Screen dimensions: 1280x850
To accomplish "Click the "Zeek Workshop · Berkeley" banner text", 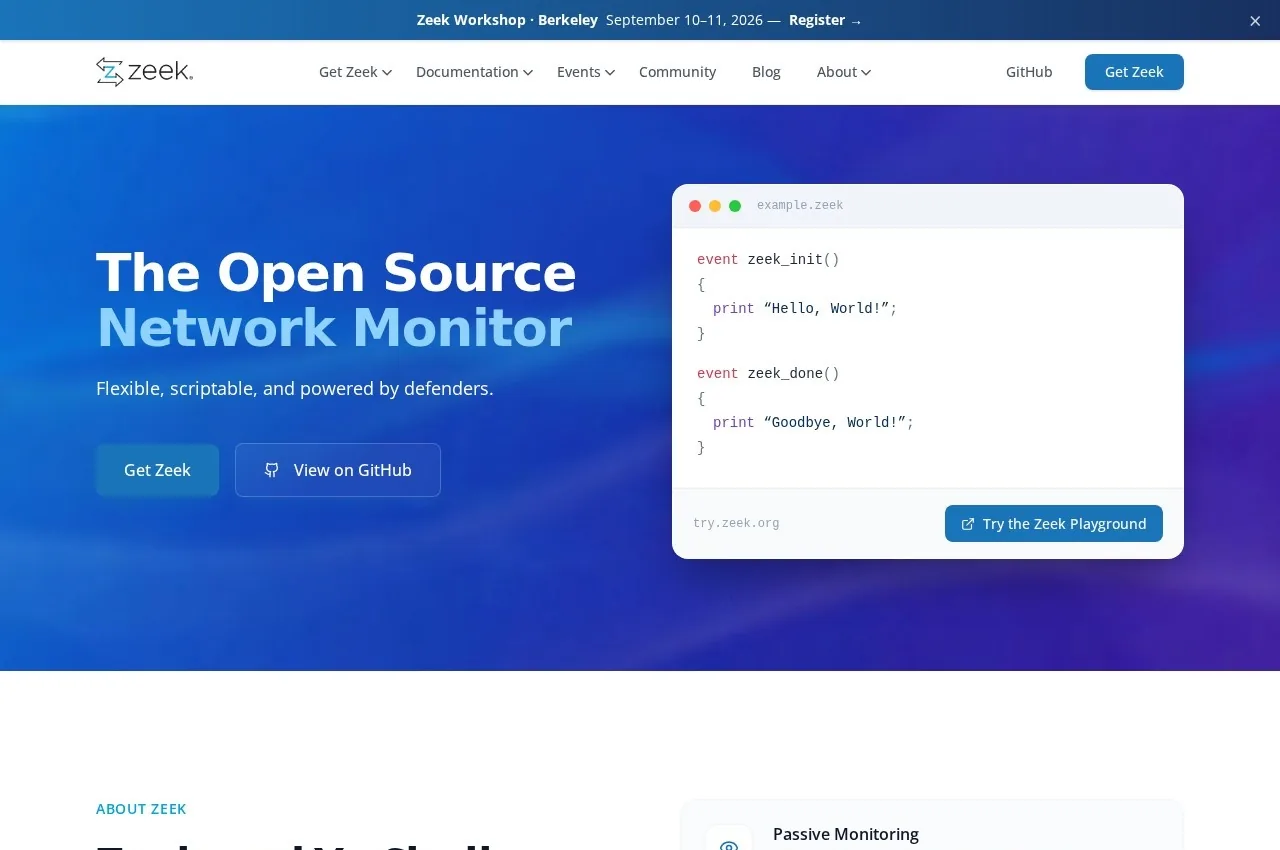I will click(x=507, y=20).
